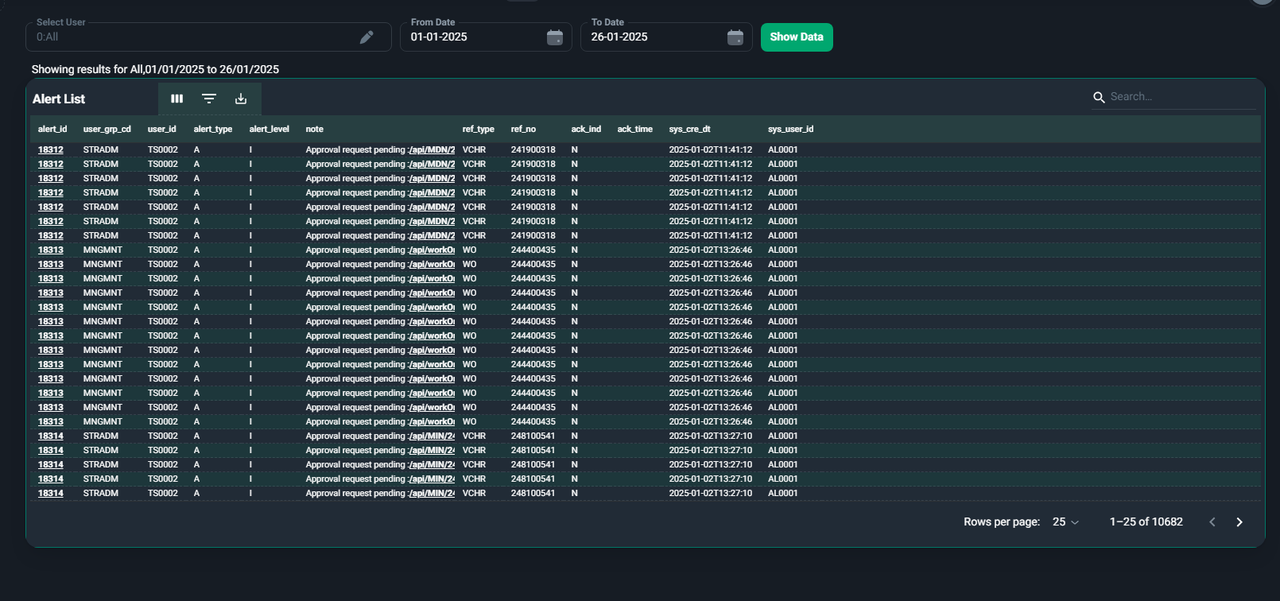Sort by the ack_time column header

pos(635,129)
